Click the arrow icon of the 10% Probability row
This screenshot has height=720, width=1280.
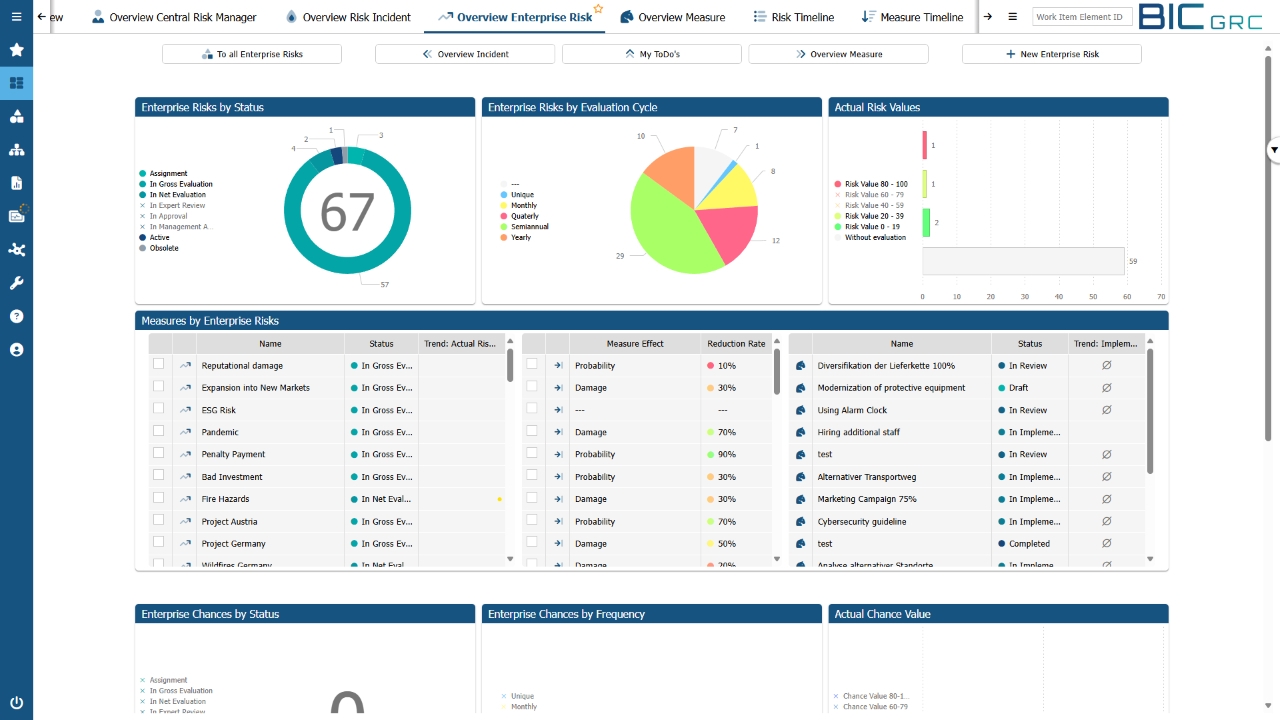(x=558, y=366)
